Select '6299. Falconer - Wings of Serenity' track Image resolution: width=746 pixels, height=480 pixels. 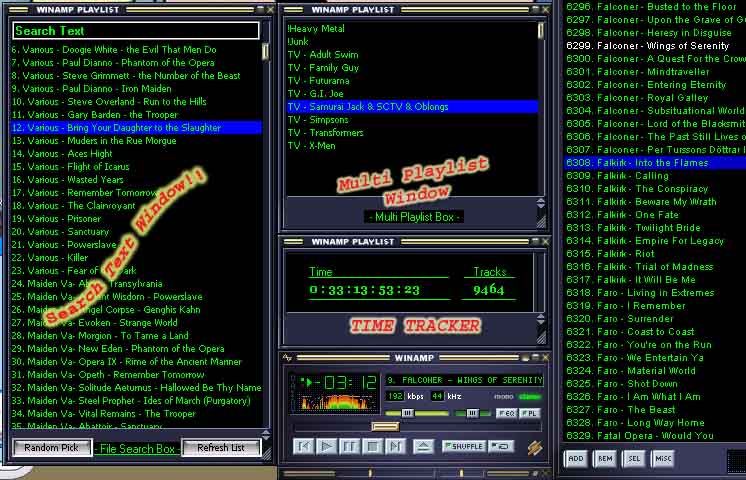tap(655, 46)
